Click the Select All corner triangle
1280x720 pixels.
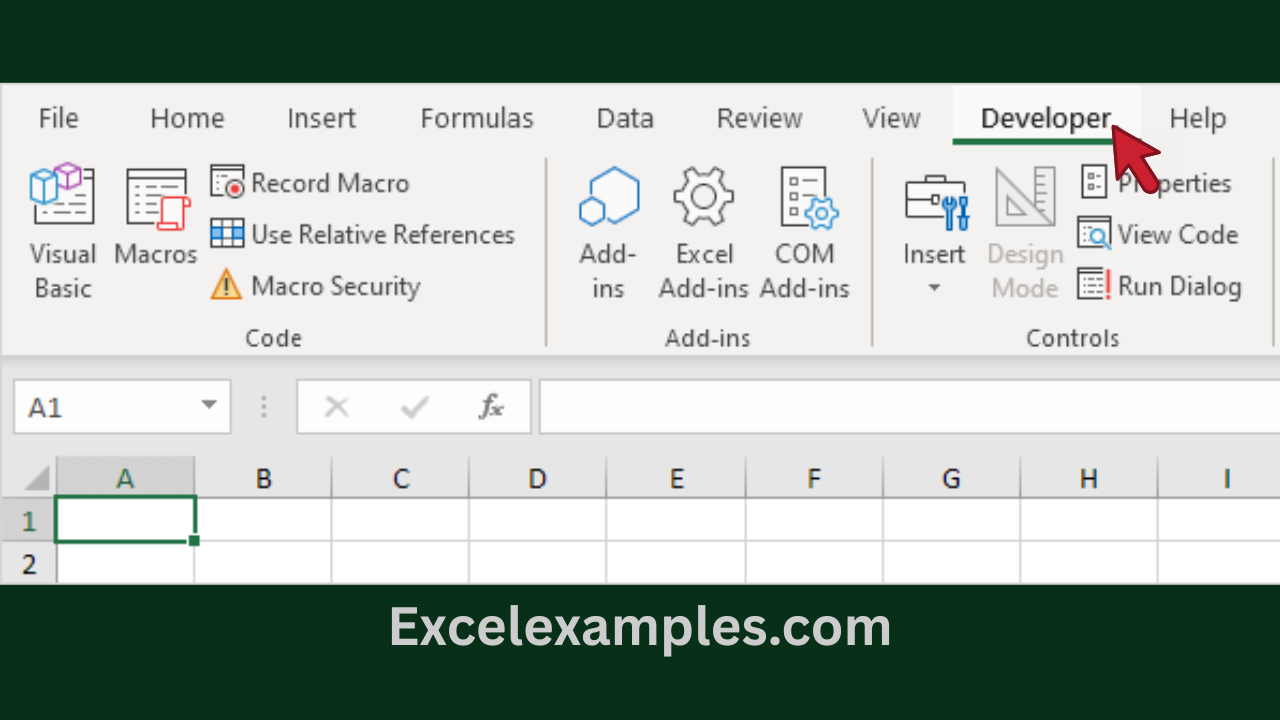36,477
